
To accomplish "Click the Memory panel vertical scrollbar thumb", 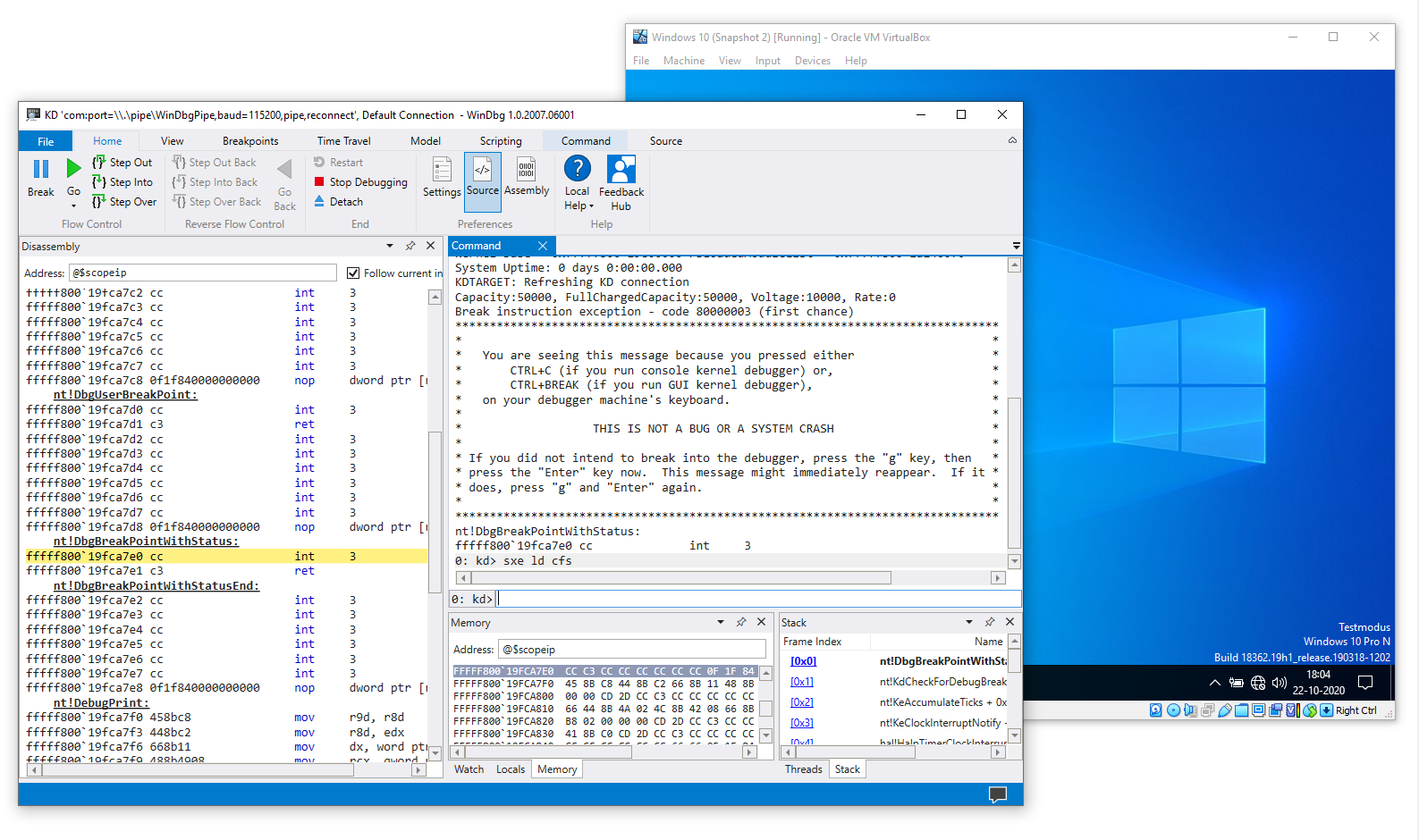I will [x=765, y=710].
